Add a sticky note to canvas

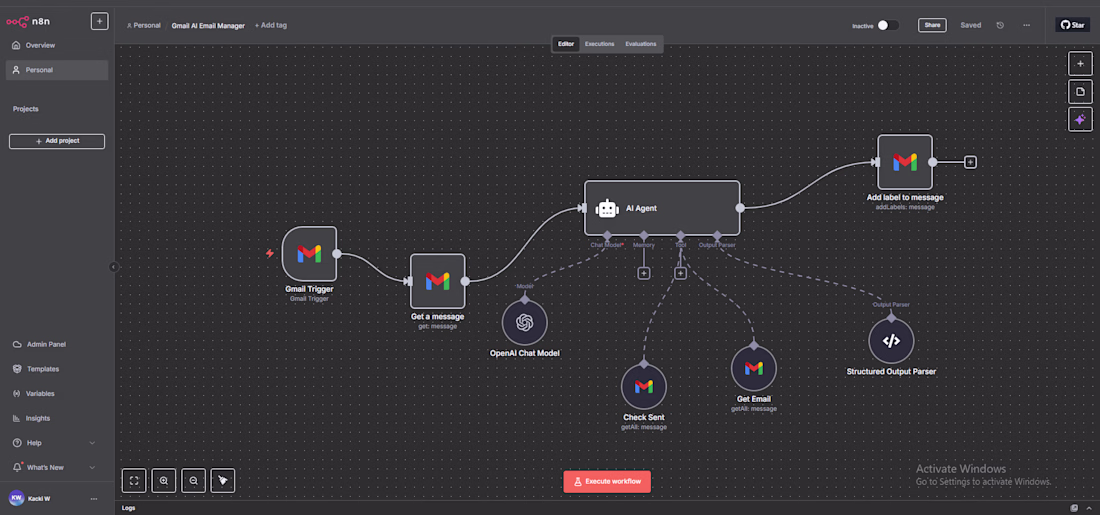[1080, 91]
